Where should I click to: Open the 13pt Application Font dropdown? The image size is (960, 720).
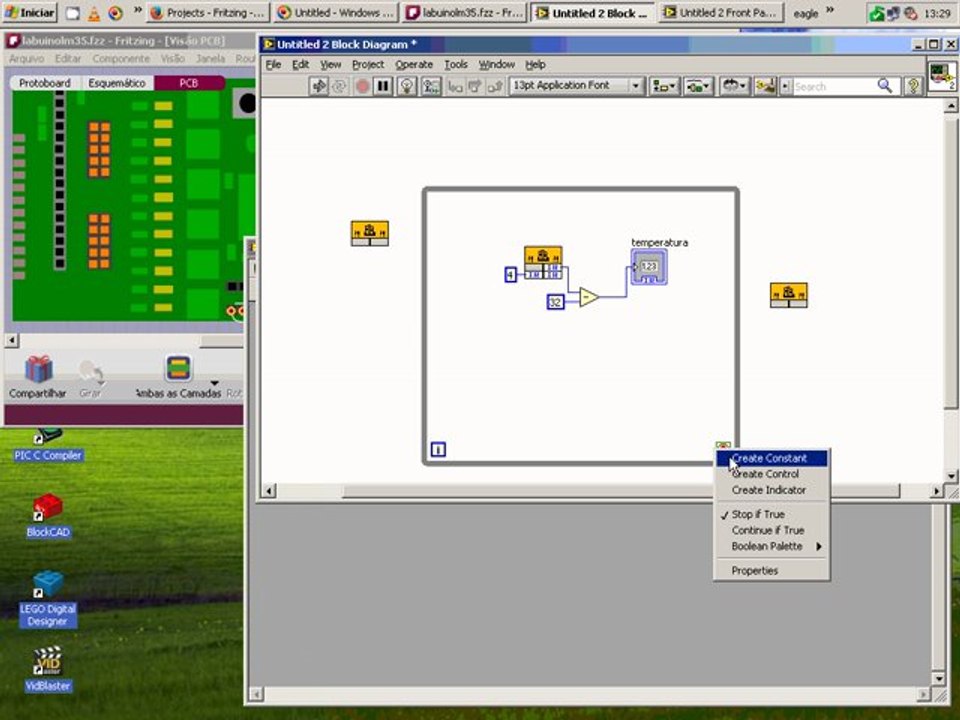[x=576, y=86]
